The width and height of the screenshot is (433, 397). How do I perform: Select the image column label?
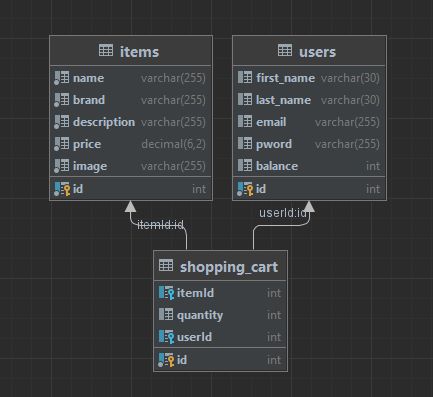[90, 166]
